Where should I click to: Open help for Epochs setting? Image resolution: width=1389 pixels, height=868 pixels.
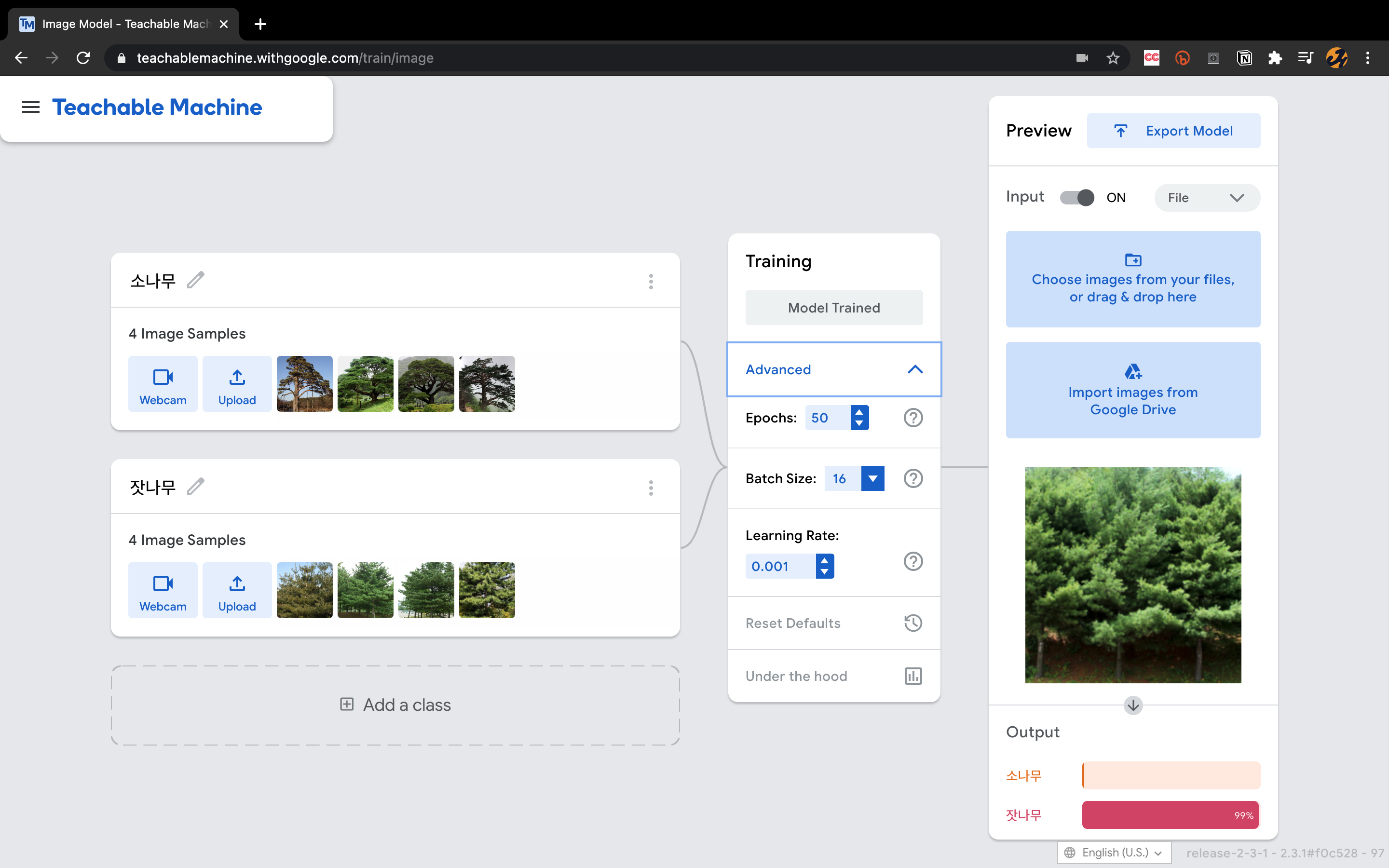(x=912, y=418)
